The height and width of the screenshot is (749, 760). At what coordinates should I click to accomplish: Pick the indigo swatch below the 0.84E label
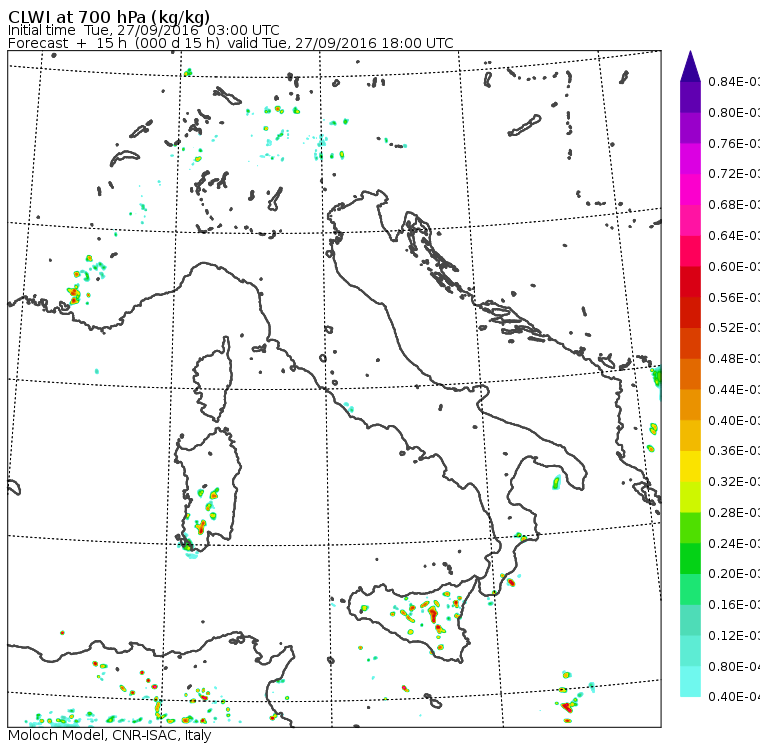coord(690,97)
